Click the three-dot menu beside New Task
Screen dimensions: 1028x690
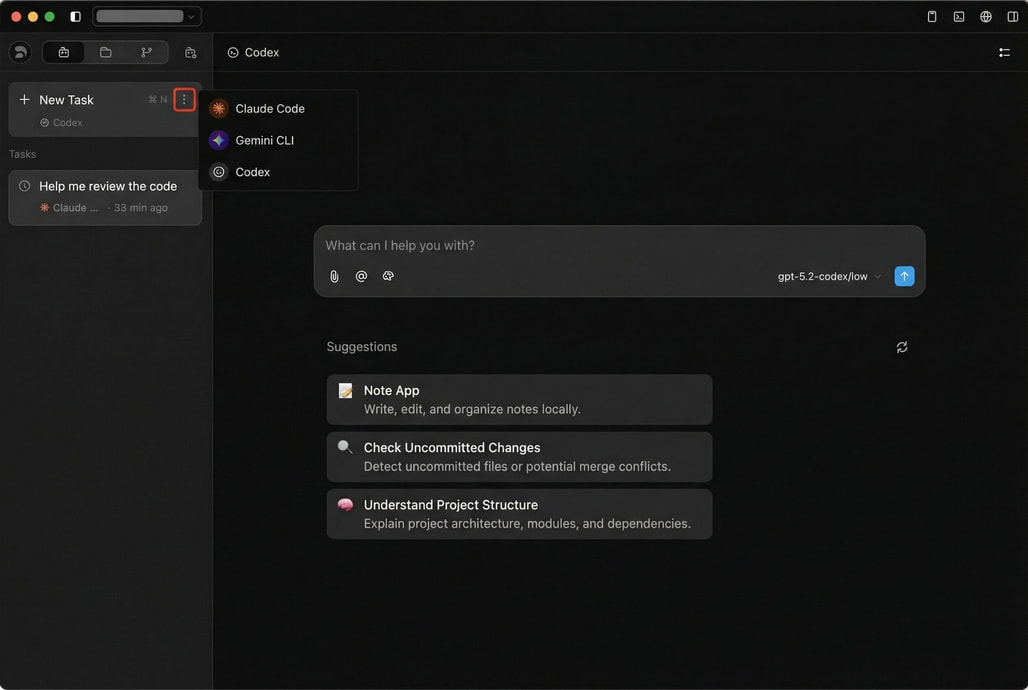pos(184,100)
